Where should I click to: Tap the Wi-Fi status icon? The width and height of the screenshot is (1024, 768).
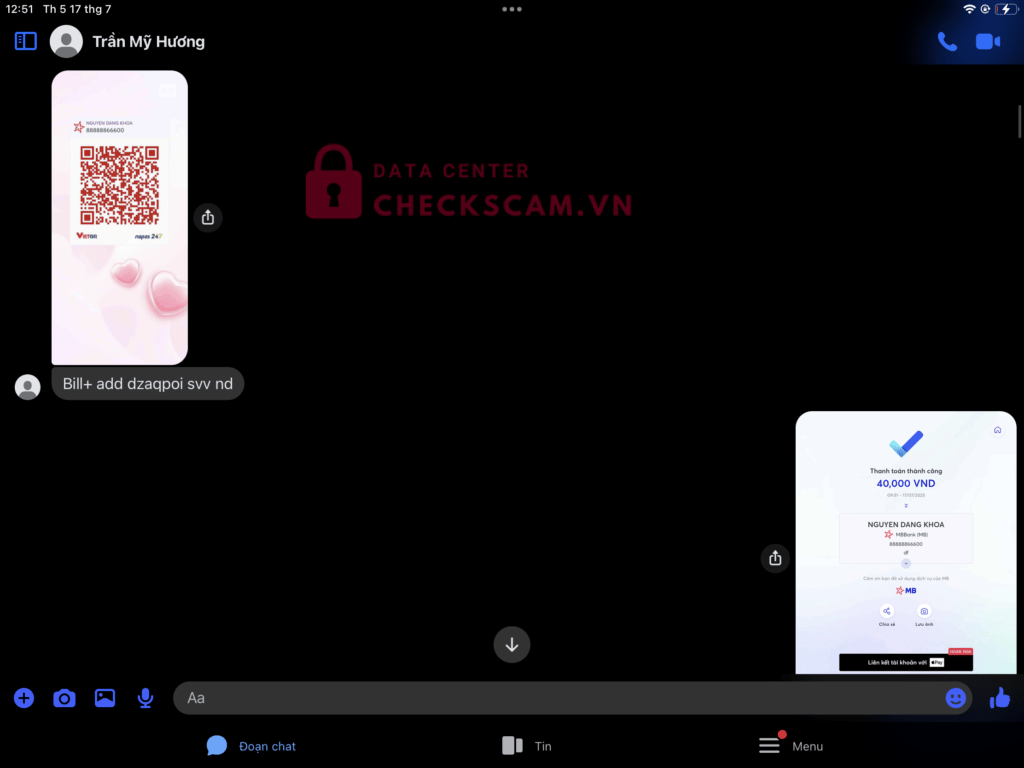pos(969,9)
